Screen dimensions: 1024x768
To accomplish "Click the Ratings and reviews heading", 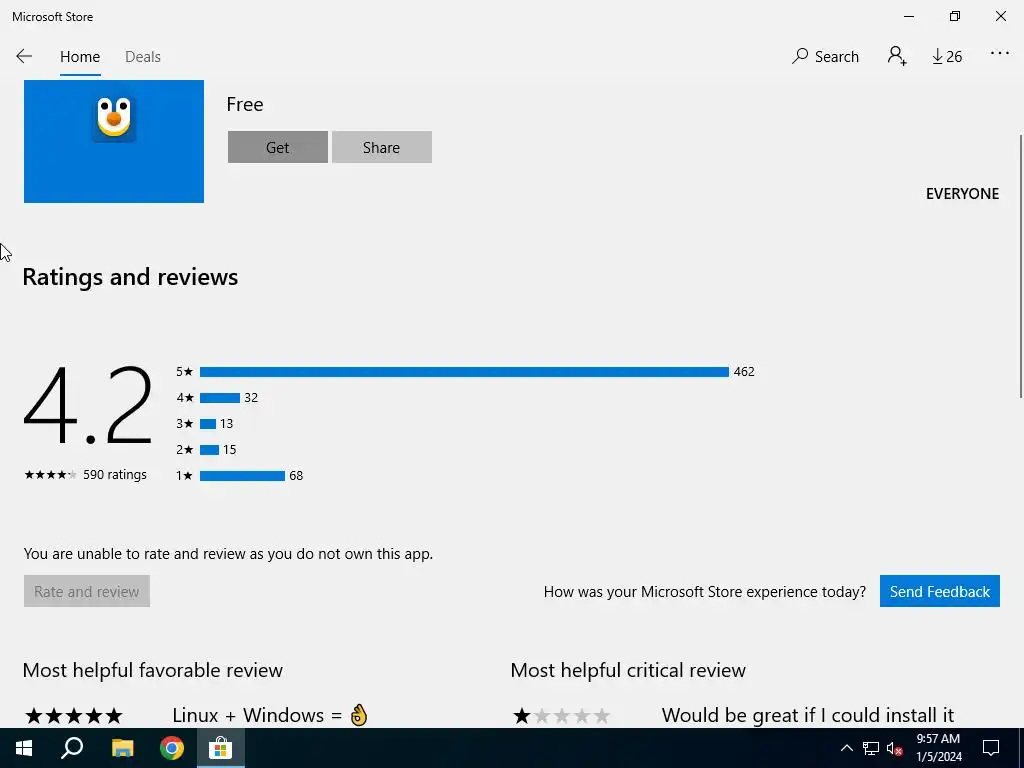I will pyautogui.click(x=130, y=277).
